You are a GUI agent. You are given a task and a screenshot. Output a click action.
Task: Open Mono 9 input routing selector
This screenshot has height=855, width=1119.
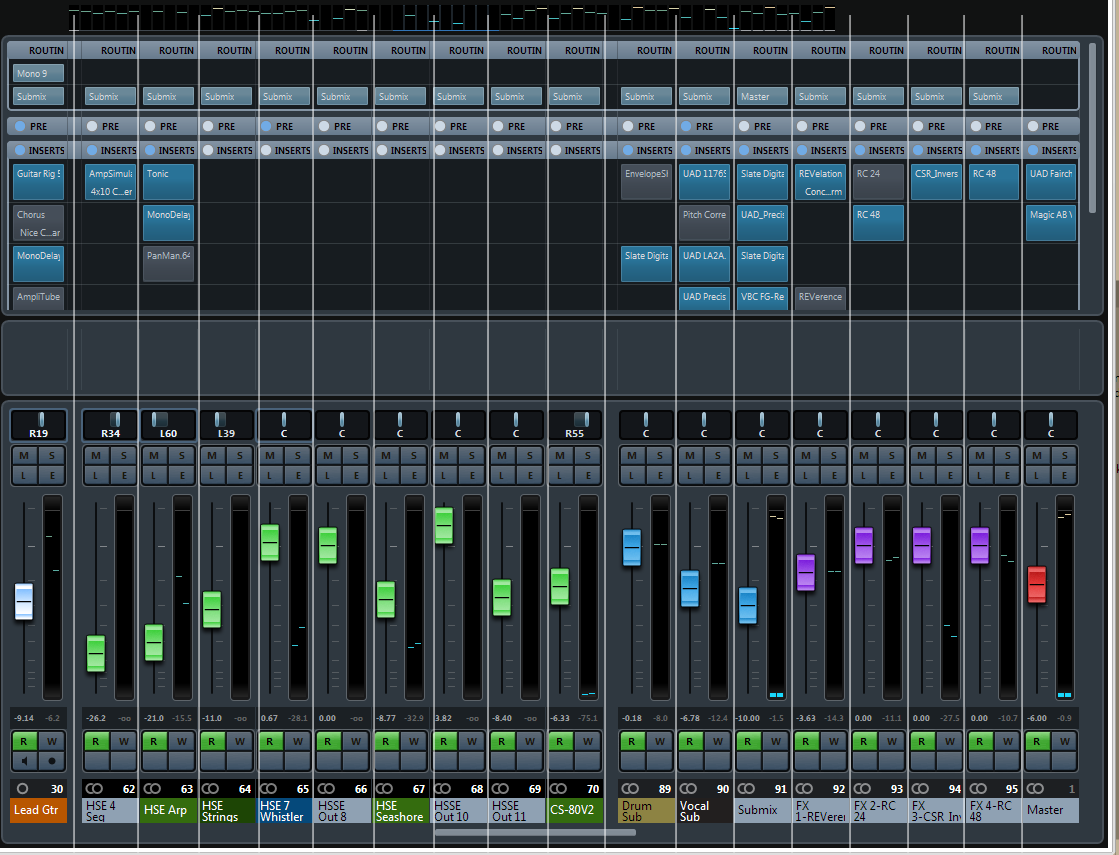[38, 73]
